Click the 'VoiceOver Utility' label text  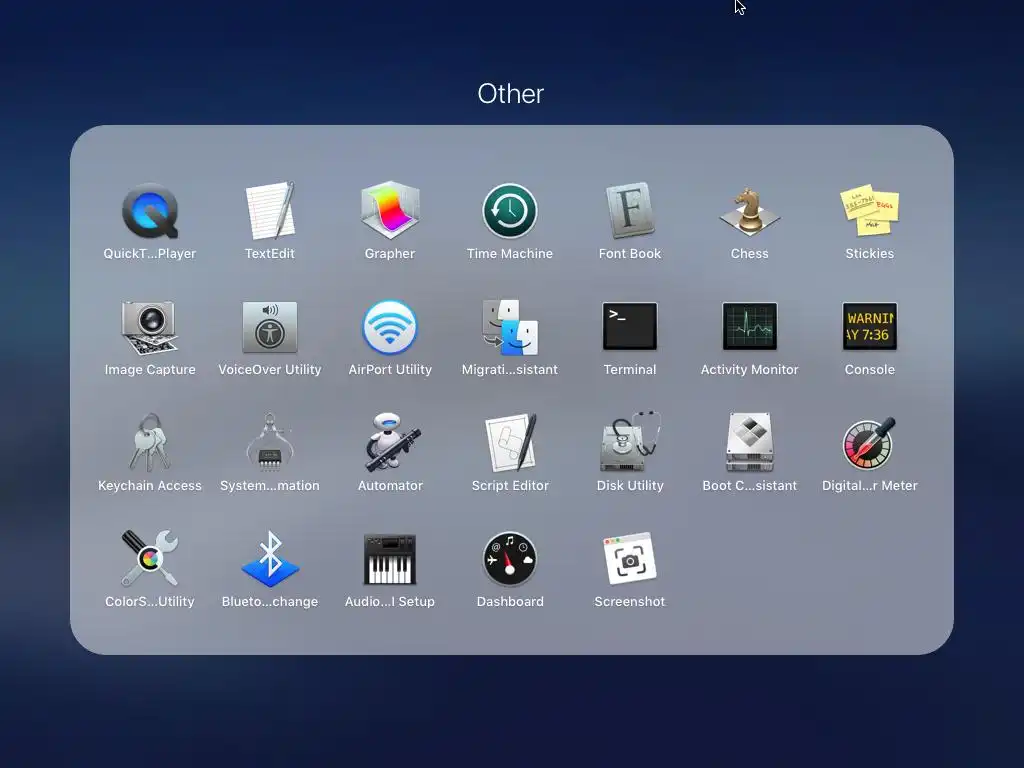[x=270, y=370]
